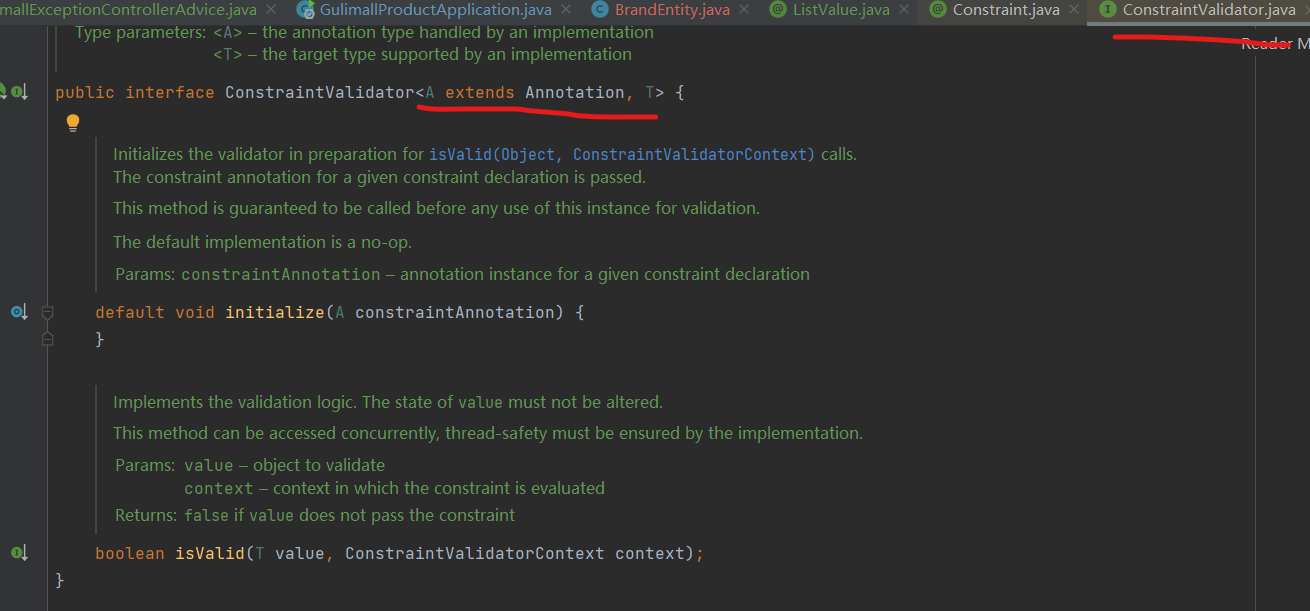Image resolution: width=1310 pixels, height=611 pixels.
Task: Click 'This method is guaranteed to be called' line
Action: (x=436, y=208)
